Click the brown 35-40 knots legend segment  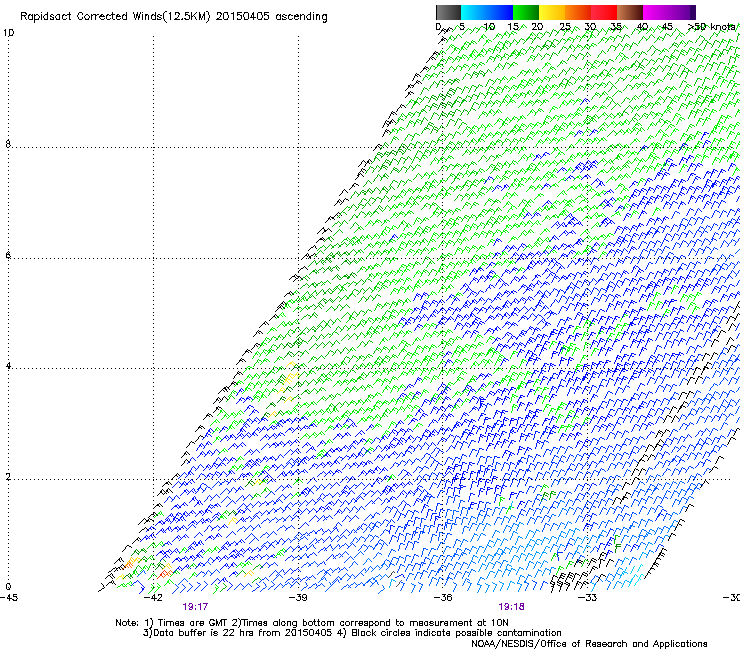pyautogui.click(x=630, y=12)
